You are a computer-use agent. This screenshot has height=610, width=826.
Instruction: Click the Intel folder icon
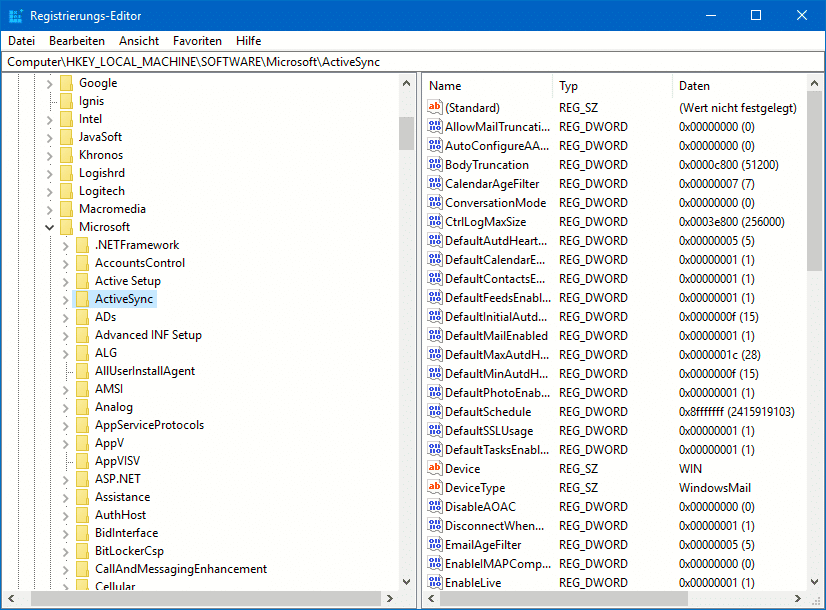(x=66, y=119)
